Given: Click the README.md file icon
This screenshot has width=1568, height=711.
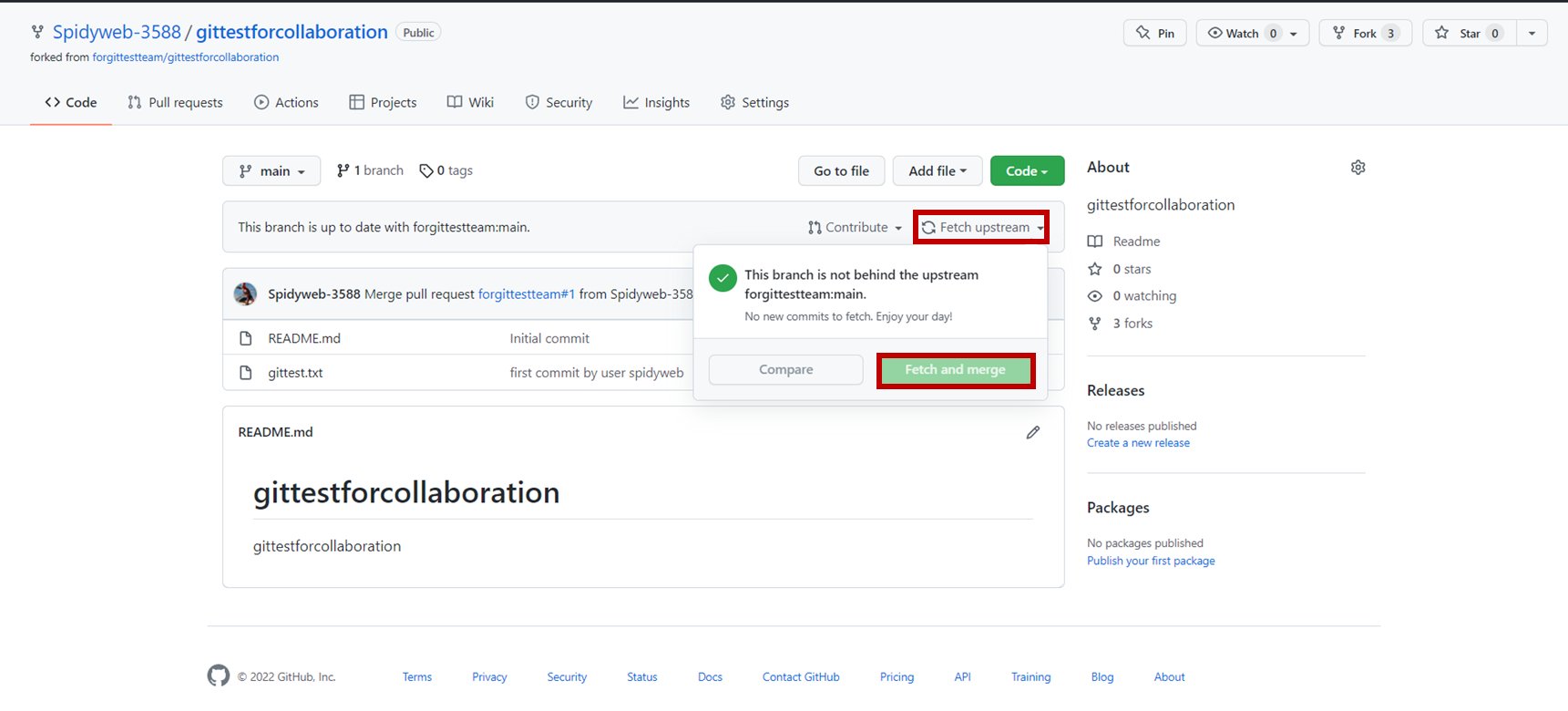Looking at the screenshot, I should tap(245, 338).
